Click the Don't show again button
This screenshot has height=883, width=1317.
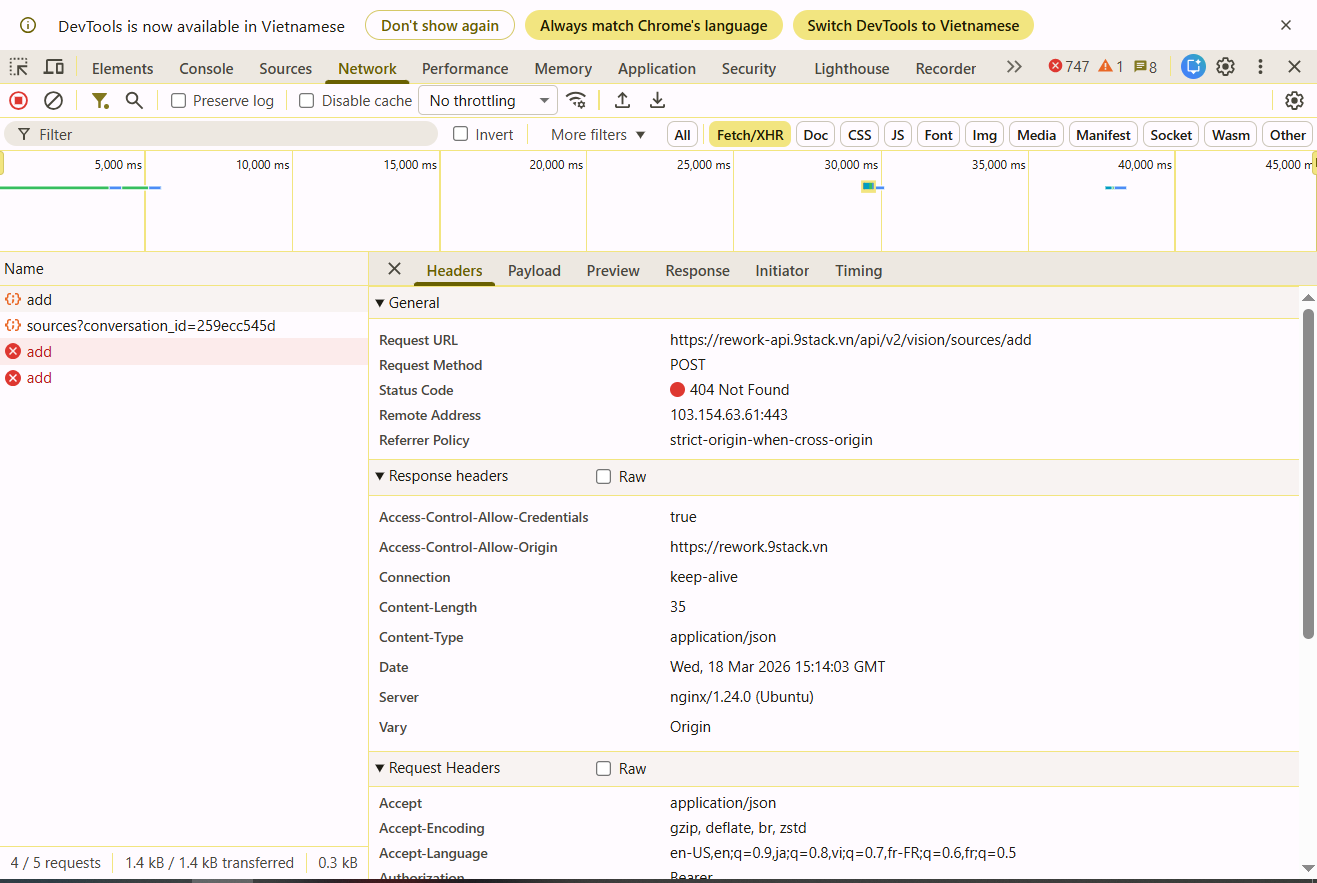click(x=439, y=26)
